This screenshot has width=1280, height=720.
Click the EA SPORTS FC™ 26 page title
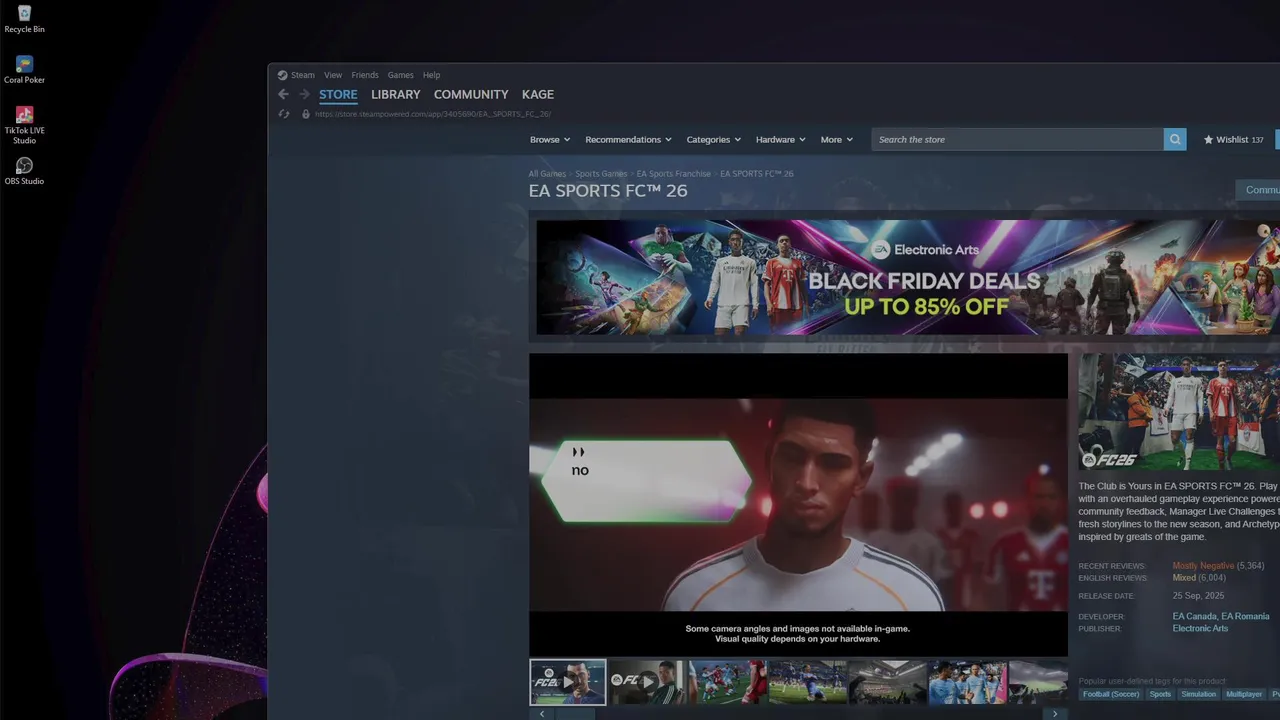[x=608, y=191]
